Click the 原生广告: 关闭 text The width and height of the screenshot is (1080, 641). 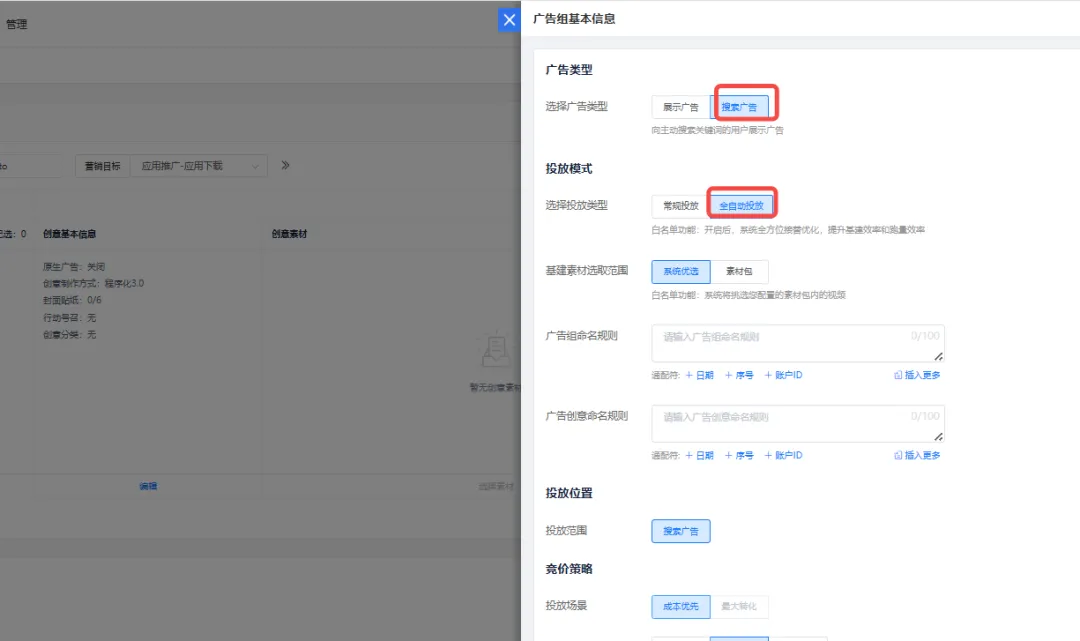pyautogui.click(x=74, y=266)
